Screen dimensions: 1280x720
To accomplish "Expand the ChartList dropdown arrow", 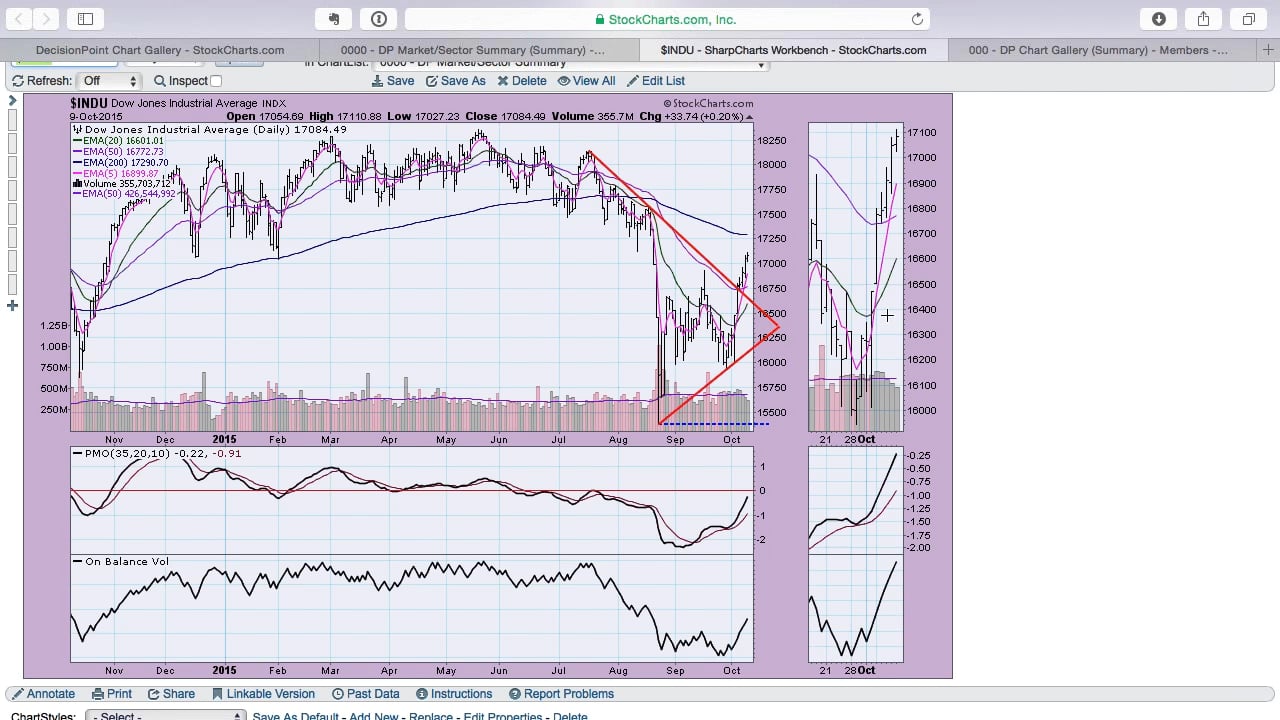I will click(x=762, y=65).
